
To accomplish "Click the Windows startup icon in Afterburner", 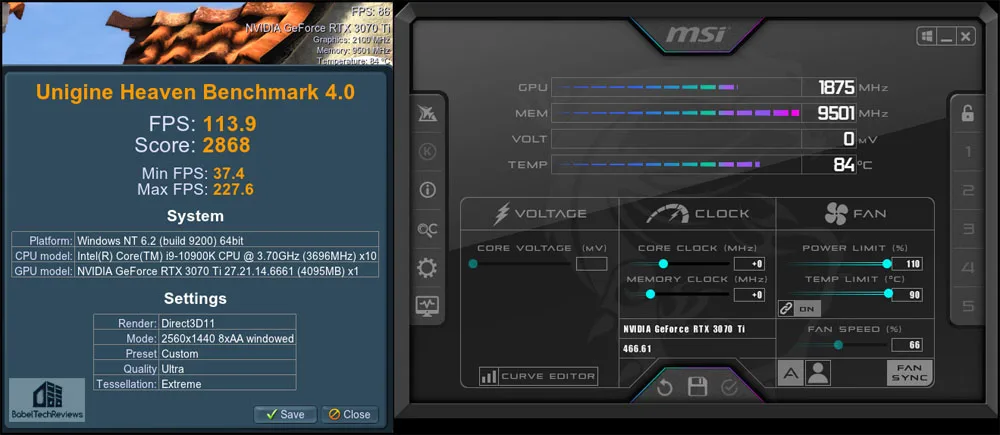I will click(926, 36).
